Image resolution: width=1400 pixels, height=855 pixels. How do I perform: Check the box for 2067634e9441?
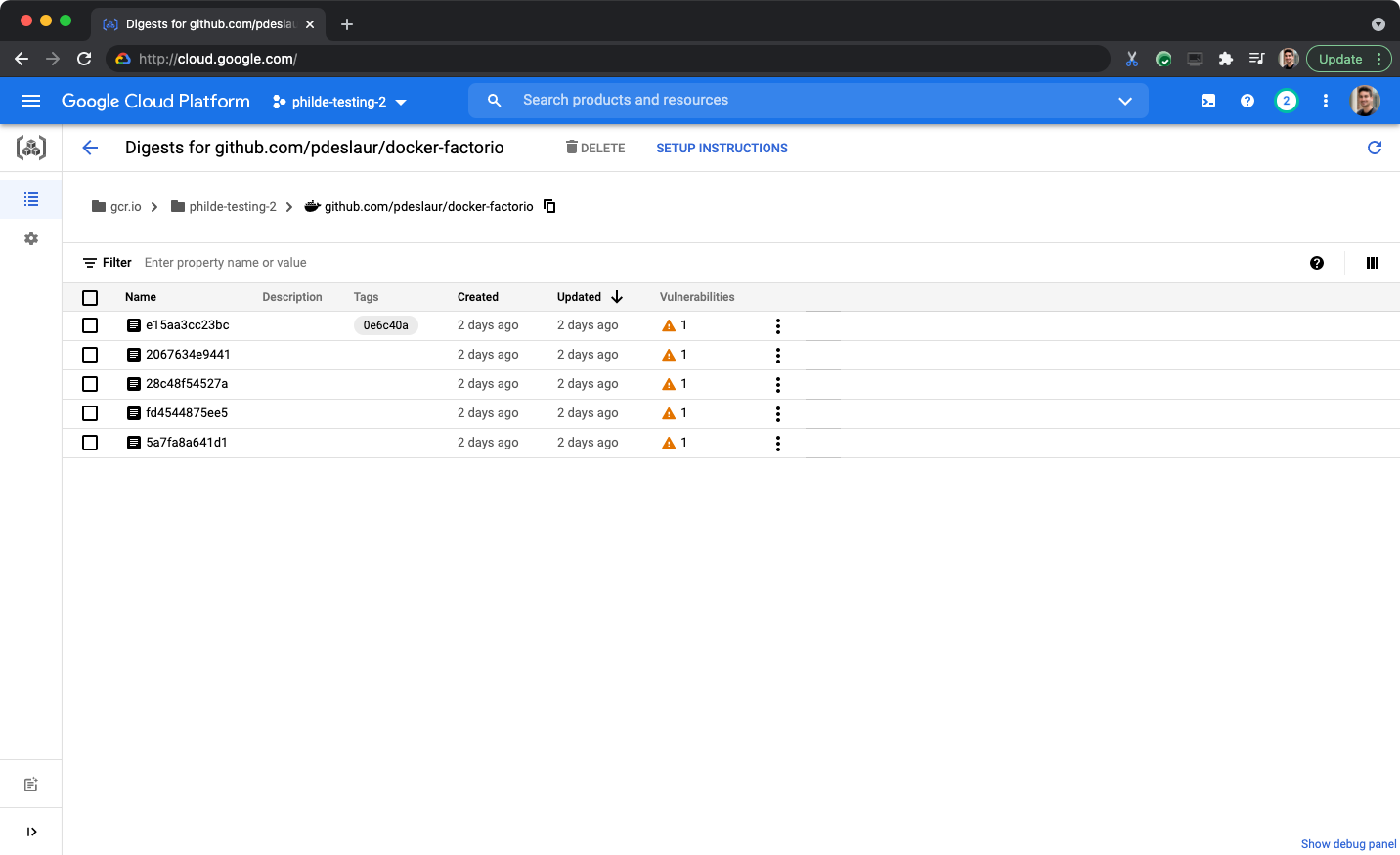click(90, 355)
